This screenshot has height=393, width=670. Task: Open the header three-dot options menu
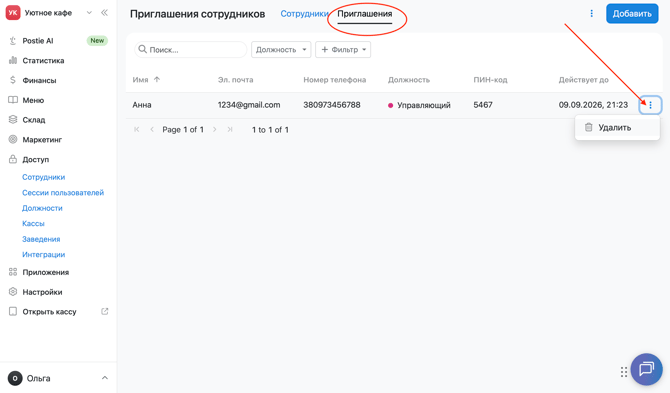(x=591, y=14)
